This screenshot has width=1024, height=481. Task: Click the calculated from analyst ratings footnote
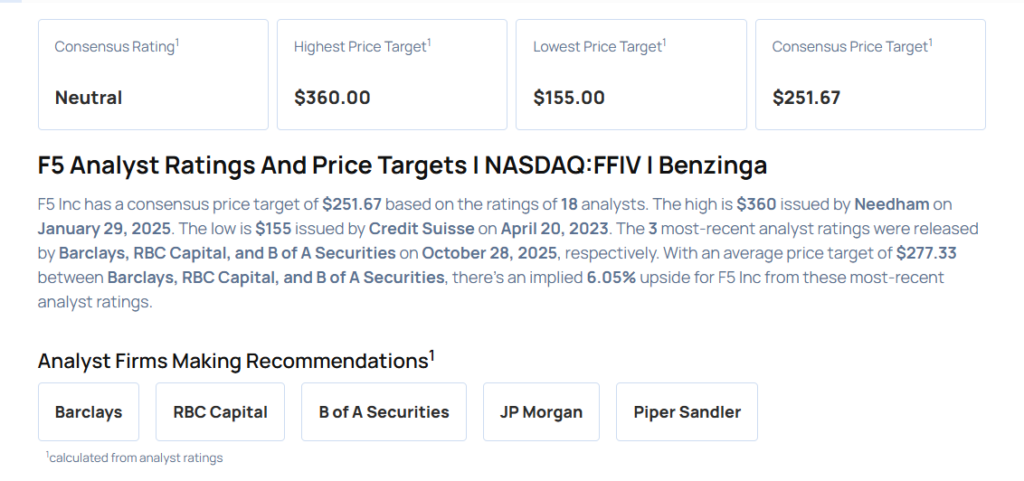135,458
